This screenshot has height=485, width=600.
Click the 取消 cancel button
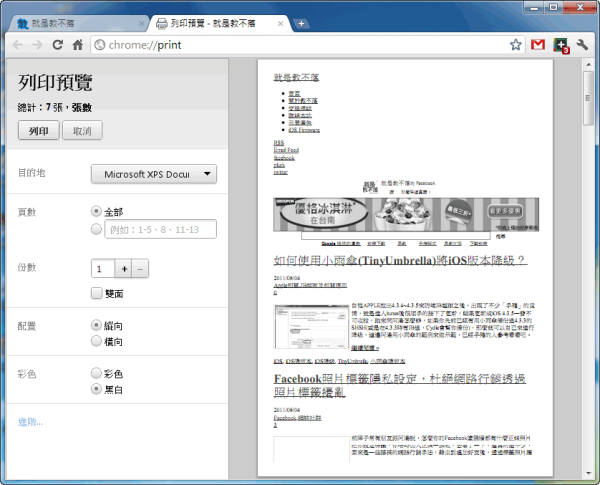pos(82,131)
